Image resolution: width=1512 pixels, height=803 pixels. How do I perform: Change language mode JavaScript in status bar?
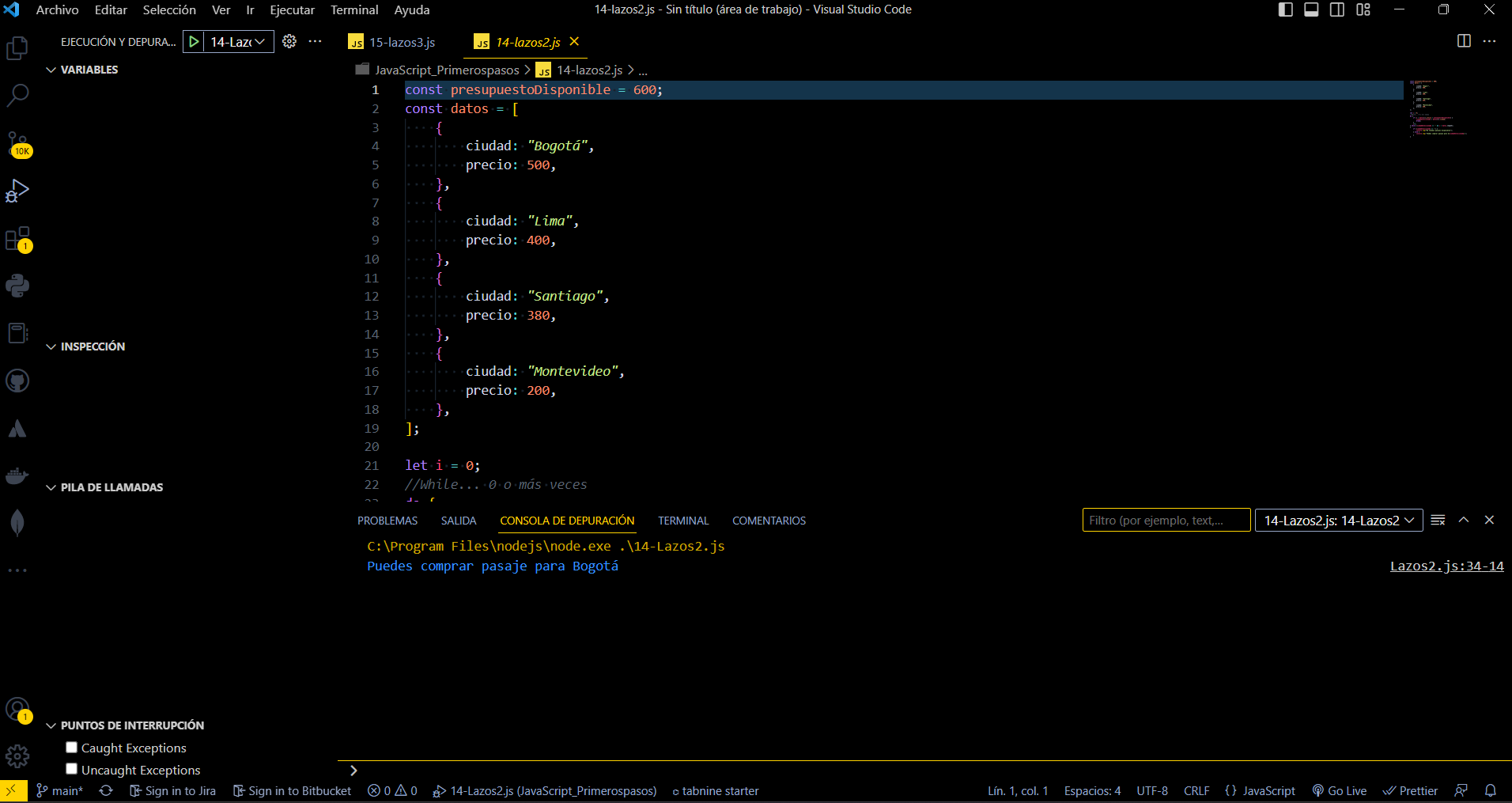[1268, 790]
